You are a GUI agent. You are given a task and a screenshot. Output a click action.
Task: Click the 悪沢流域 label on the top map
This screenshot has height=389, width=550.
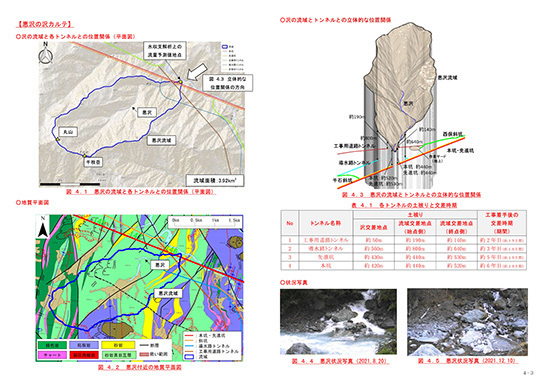coord(161,140)
